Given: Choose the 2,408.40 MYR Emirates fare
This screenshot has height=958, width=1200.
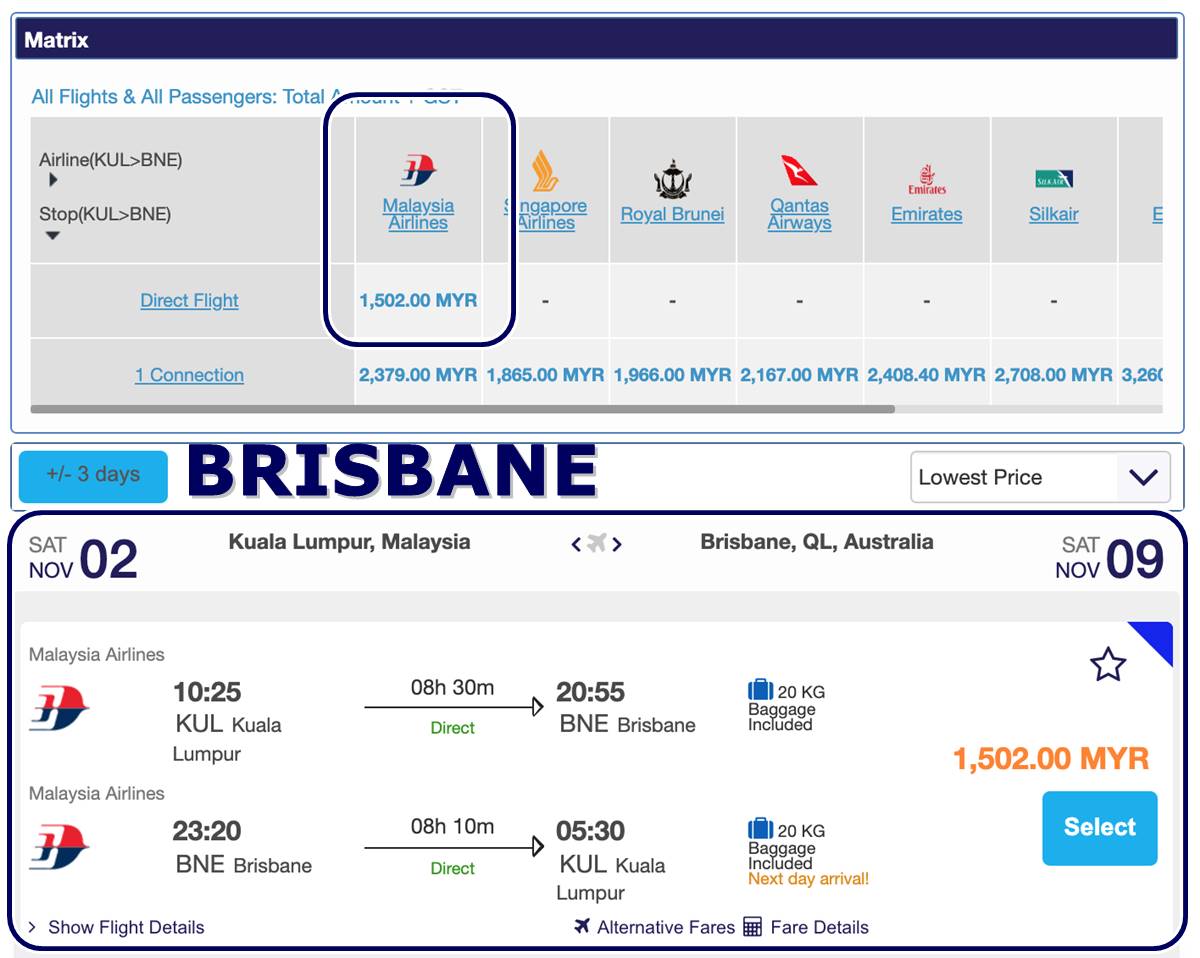Looking at the screenshot, I should click(x=927, y=375).
